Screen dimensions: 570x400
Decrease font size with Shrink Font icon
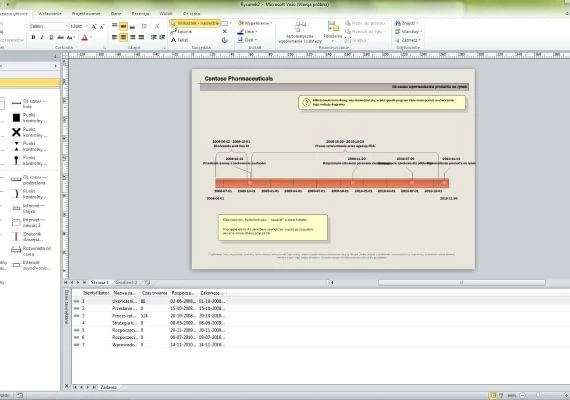coord(102,27)
